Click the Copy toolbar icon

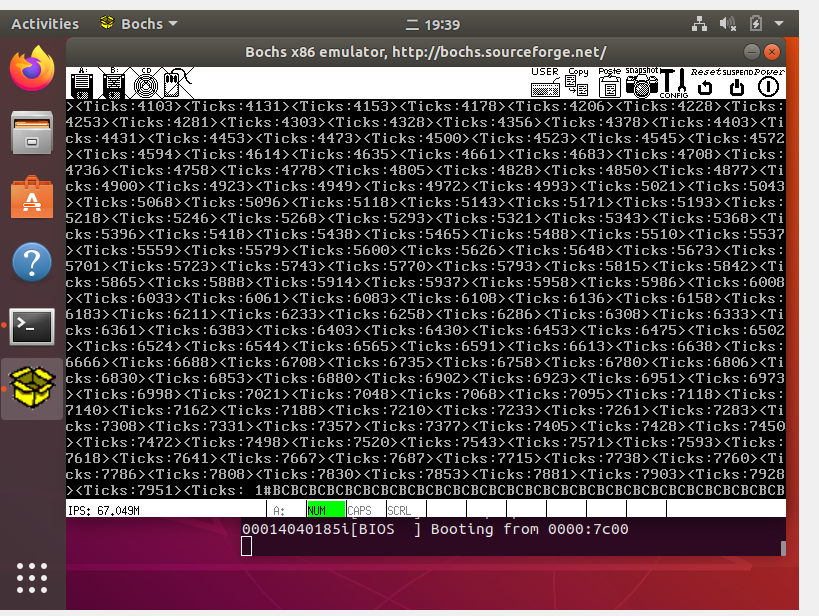pos(577,83)
